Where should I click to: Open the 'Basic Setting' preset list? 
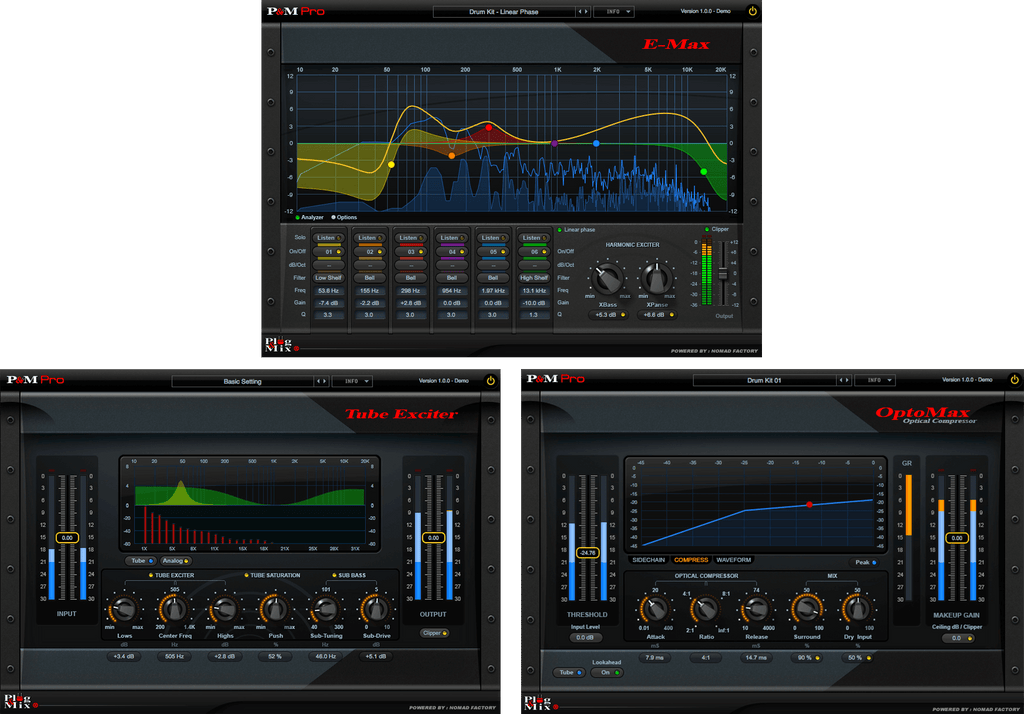pyautogui.click(x=242, y=381)
